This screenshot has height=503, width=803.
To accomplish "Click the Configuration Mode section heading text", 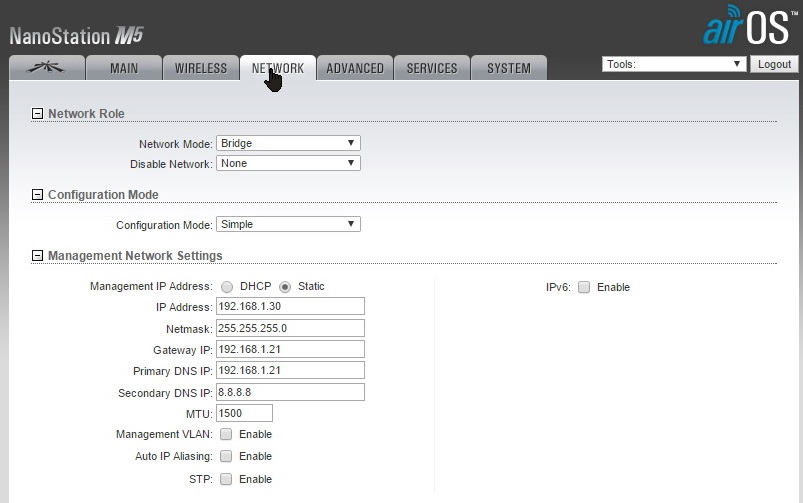I will (x=103, y=195).
